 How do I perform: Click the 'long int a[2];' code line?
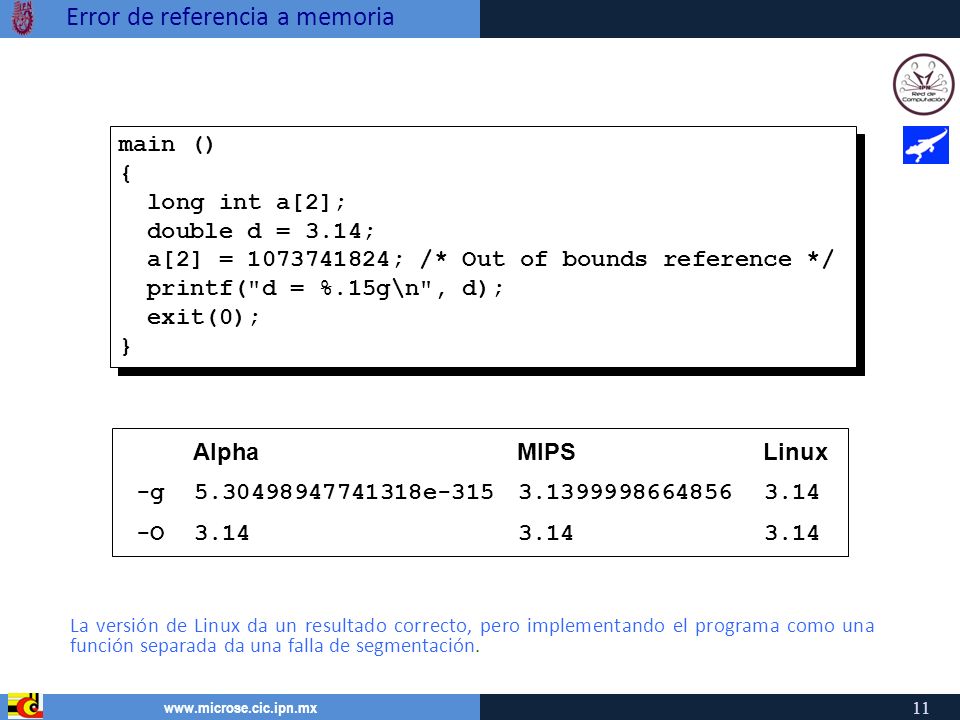(246, 202)
